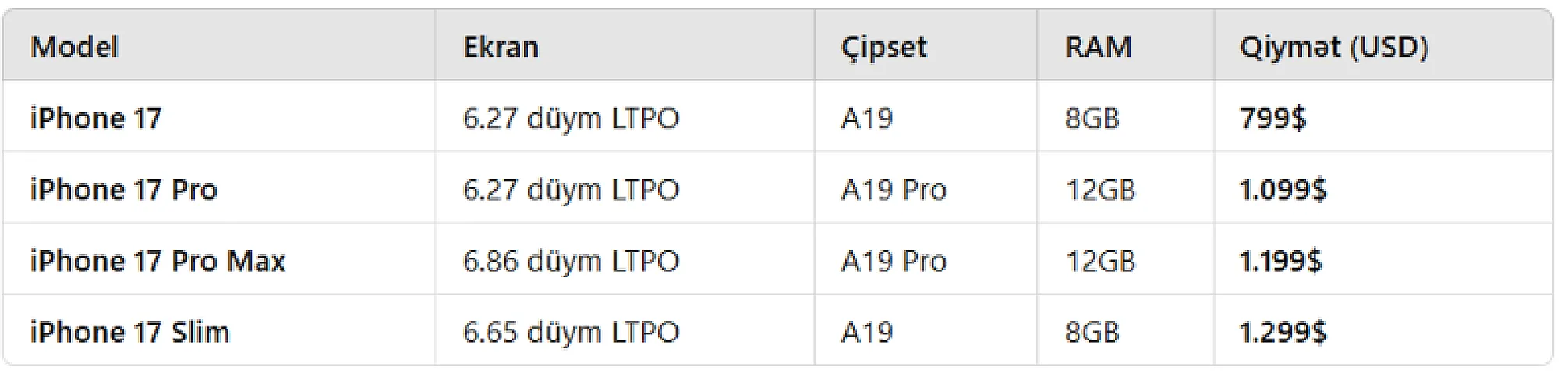Select the iPhone 17 Pro Max cell
The image size is (1568, 374).
pos(158,261)
